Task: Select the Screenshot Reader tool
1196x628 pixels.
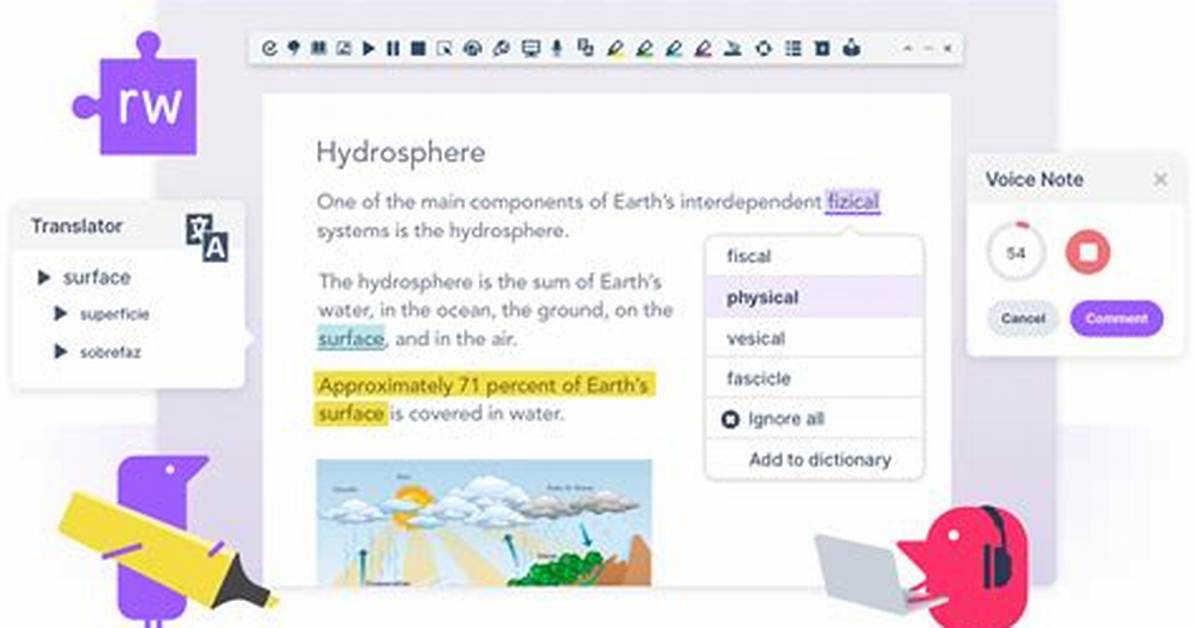Action: coord(444,49)
